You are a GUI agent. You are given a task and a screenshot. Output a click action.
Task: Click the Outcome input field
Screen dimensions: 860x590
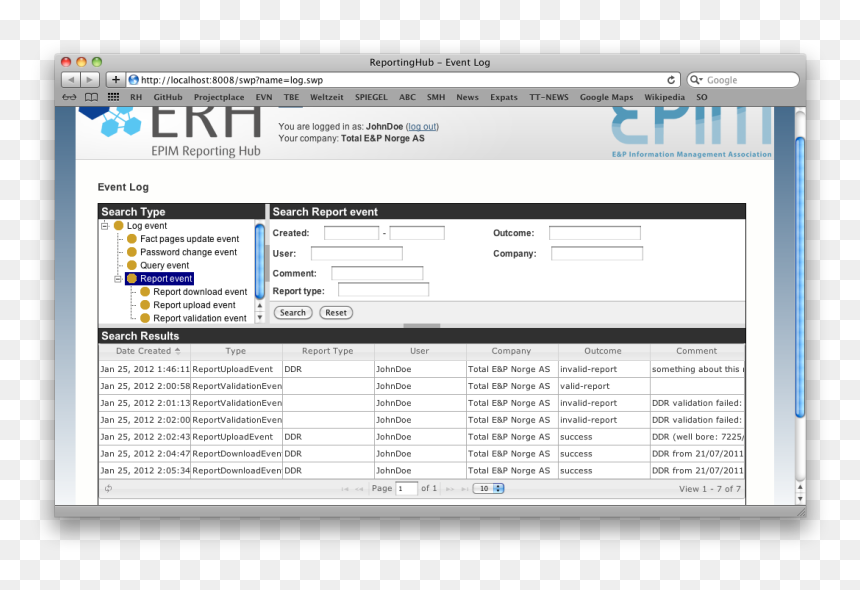(x=595, y=233)
